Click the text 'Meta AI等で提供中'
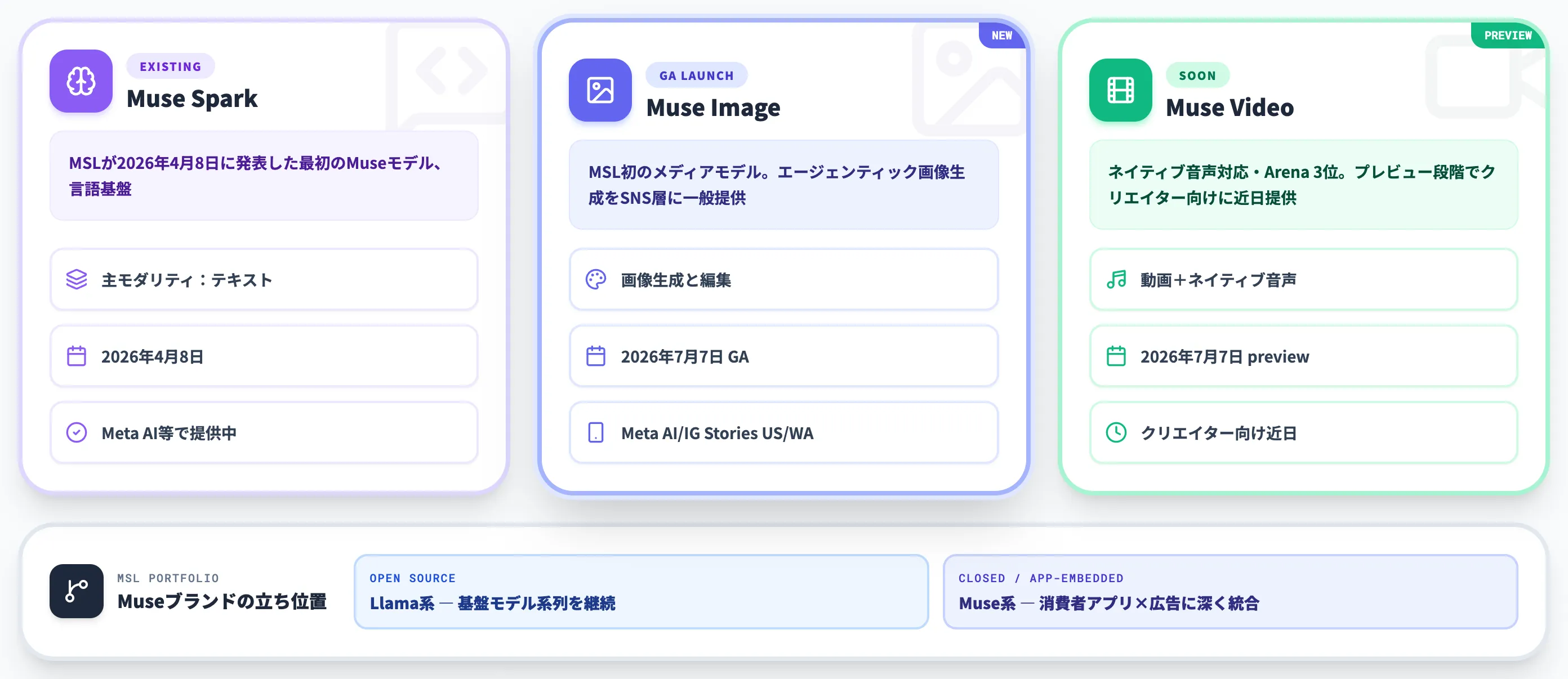Screen dimensions: 1568x679 (169, 433)
